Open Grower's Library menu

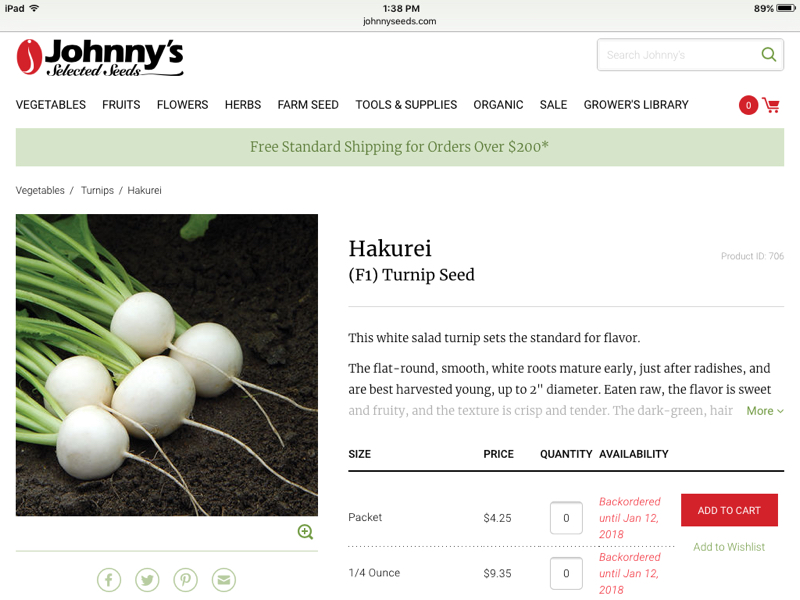pos(636,105)
